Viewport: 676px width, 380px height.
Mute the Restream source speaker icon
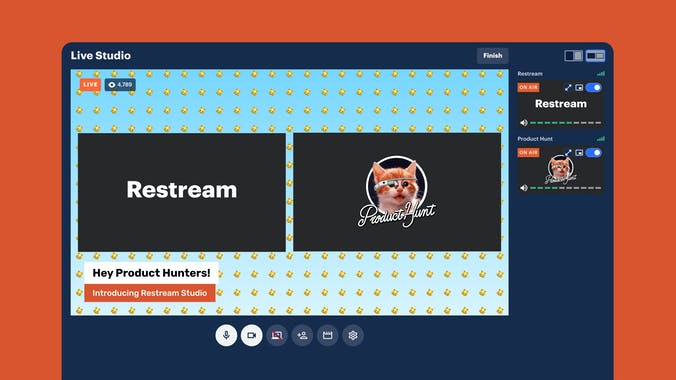[524, 123]
